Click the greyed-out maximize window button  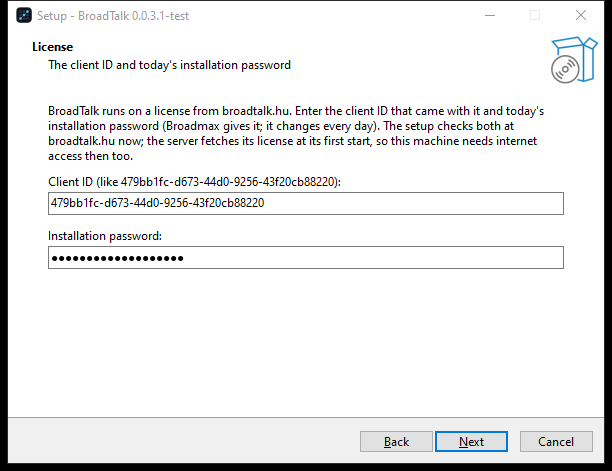coord(535,16)
